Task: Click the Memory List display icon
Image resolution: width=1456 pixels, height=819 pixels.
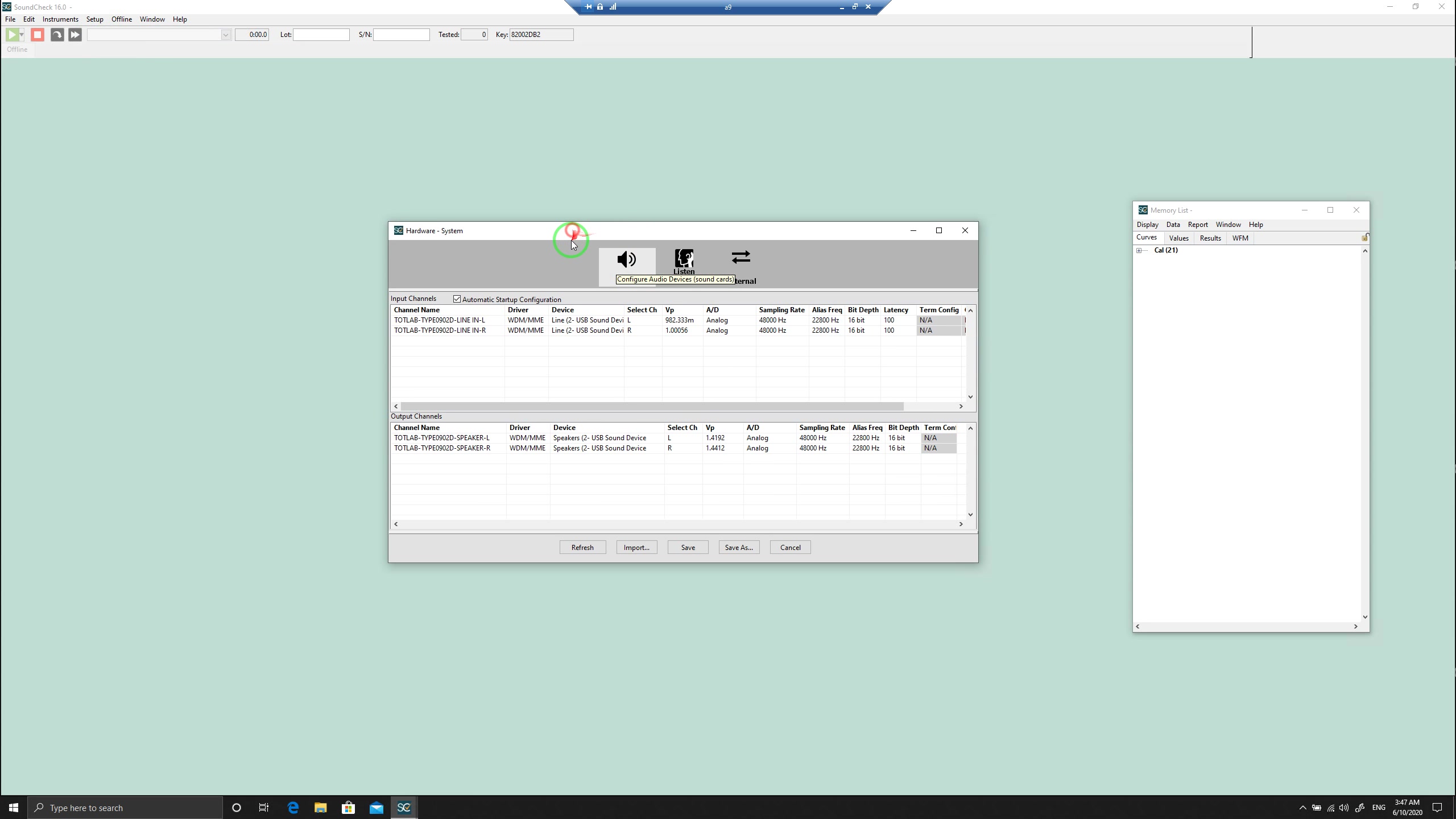Action: 1148,224
